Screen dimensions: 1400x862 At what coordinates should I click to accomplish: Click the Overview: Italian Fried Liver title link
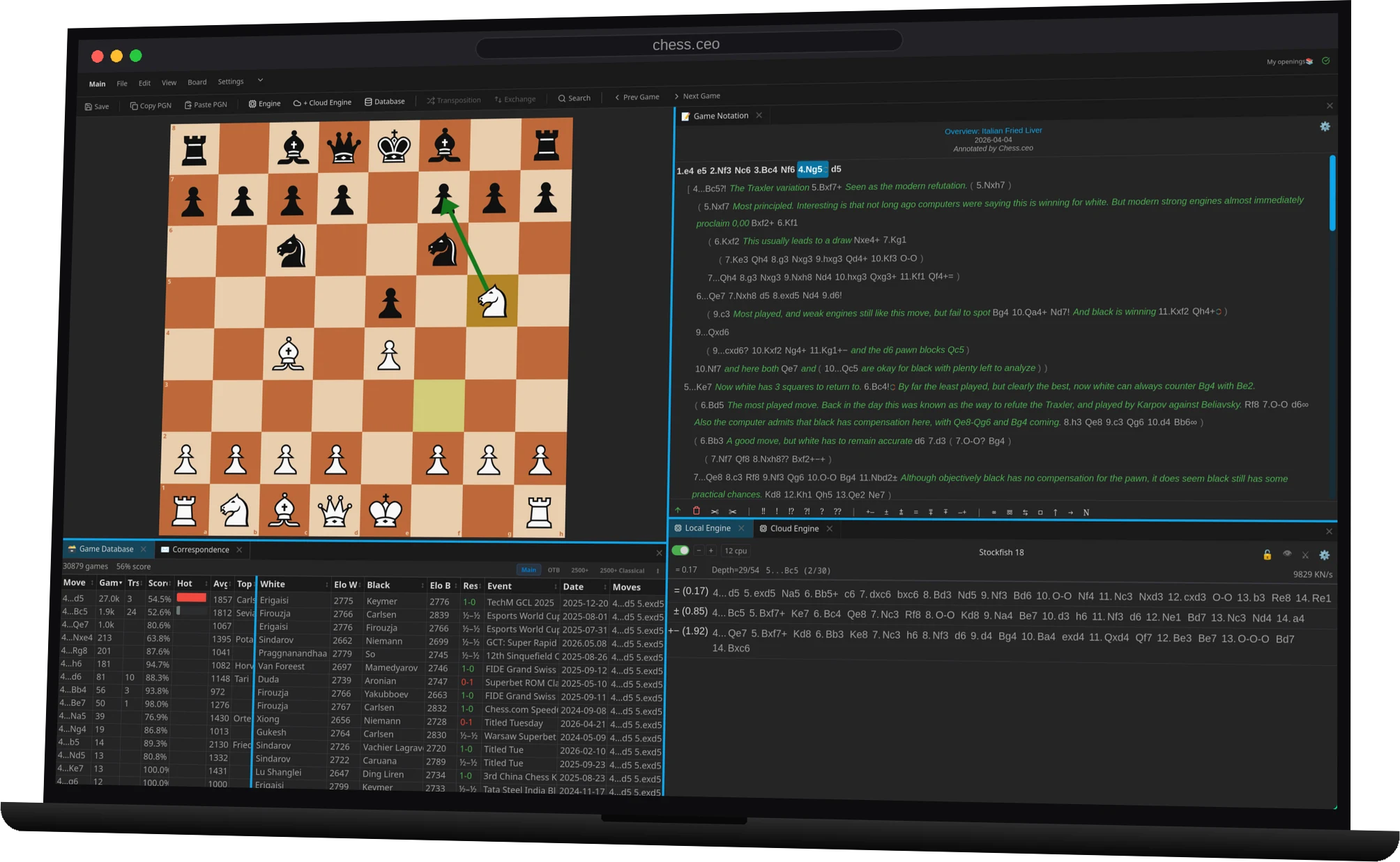pyautogui.click(x=993, y=130)
